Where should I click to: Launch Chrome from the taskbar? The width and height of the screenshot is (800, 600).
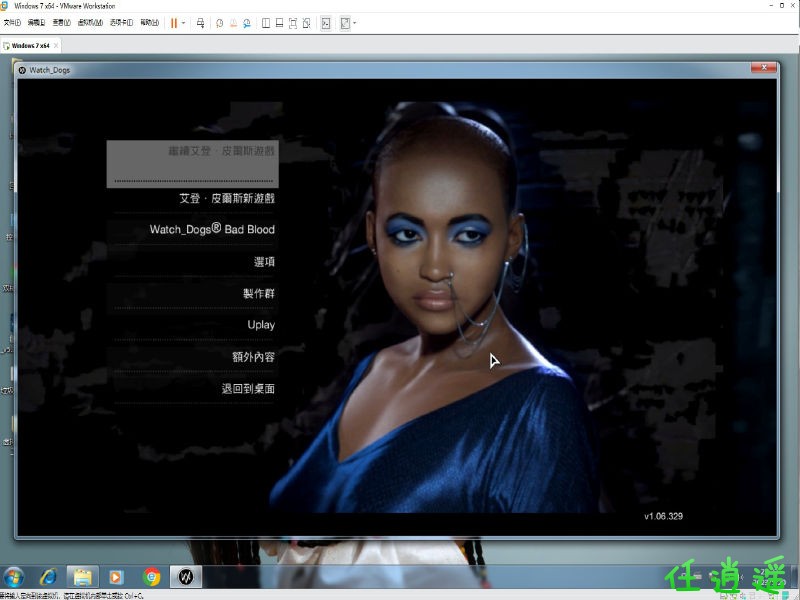pyautogui.click(x=152, y=577)
